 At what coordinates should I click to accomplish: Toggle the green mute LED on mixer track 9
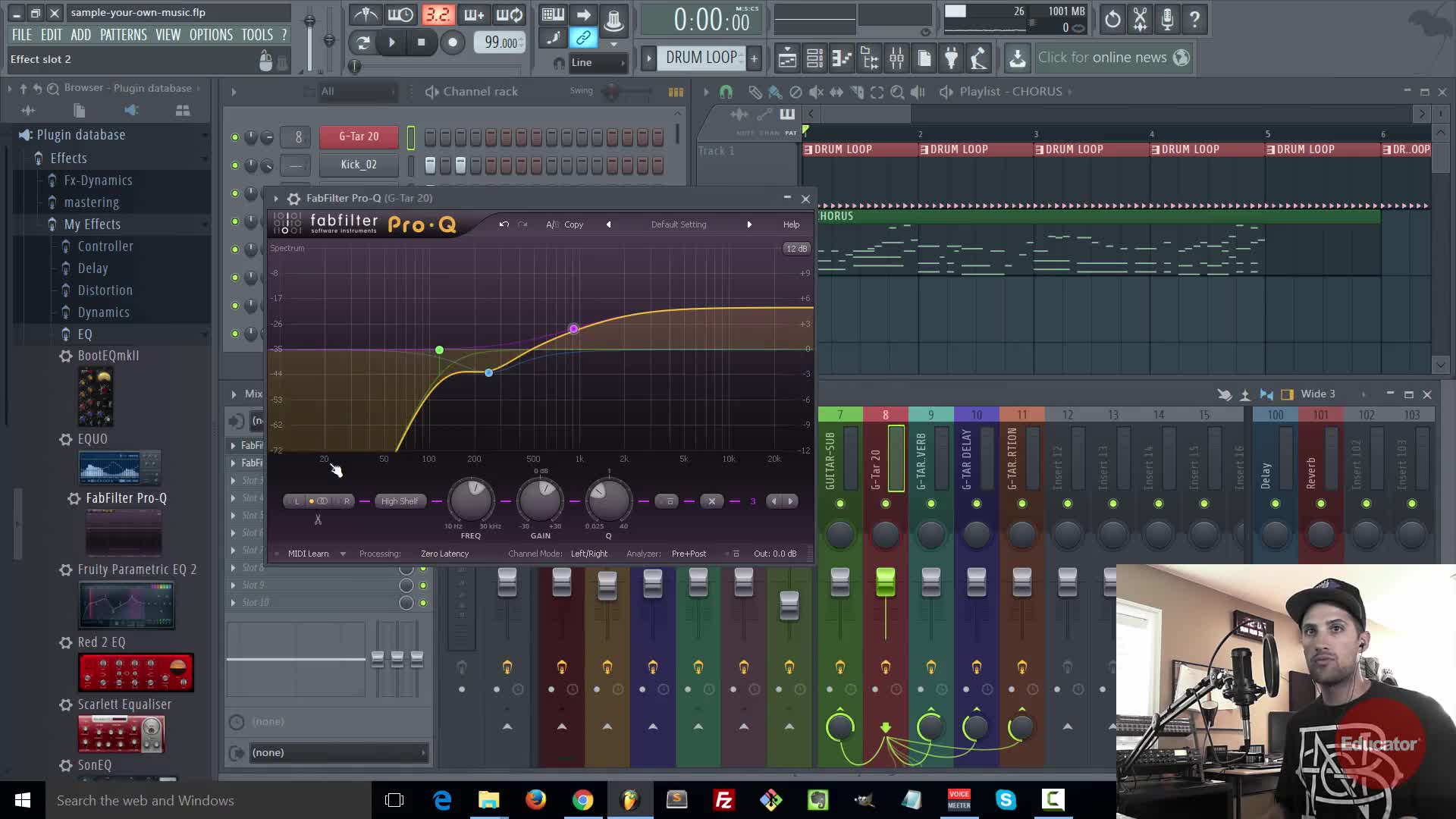[931, 504]
